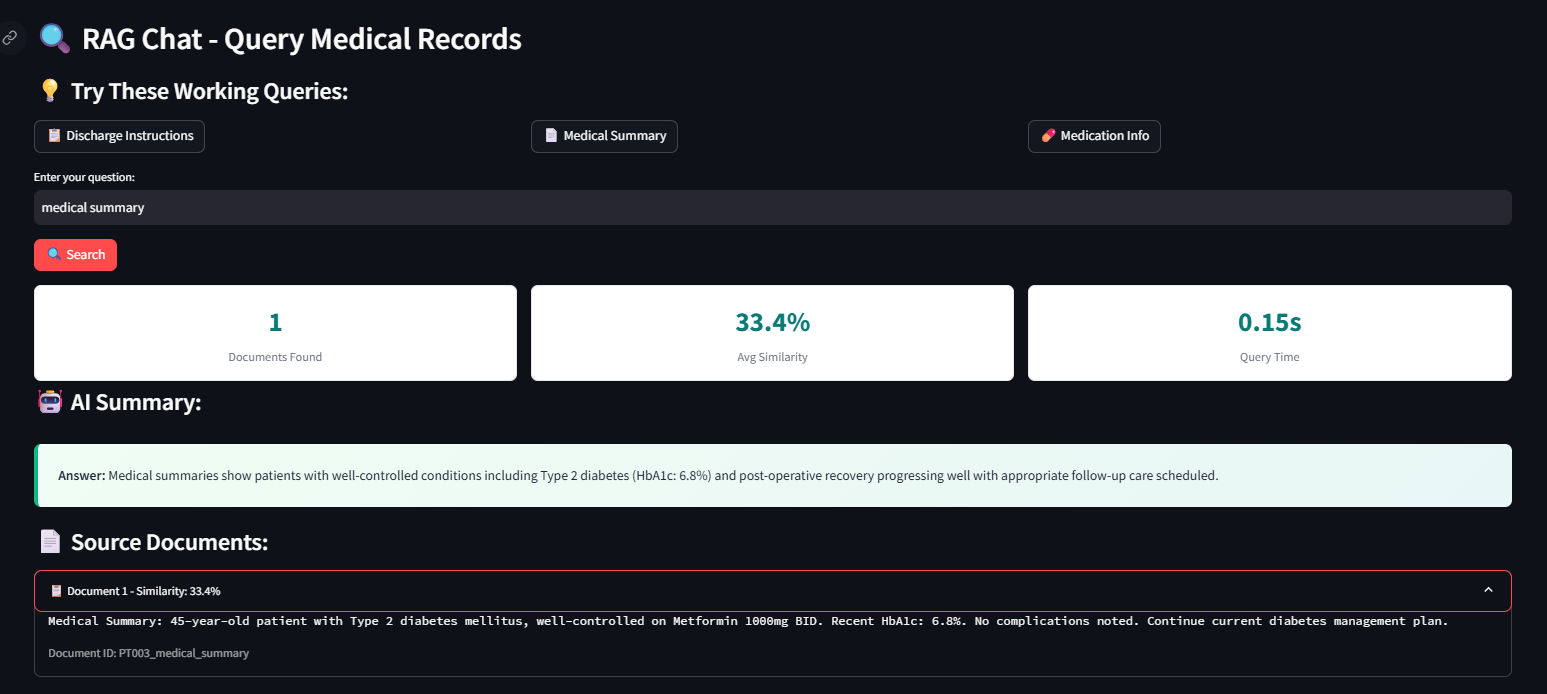Click the Documents Found metric card
This screenshot has width=1547, height=694.
coord(275,333)
